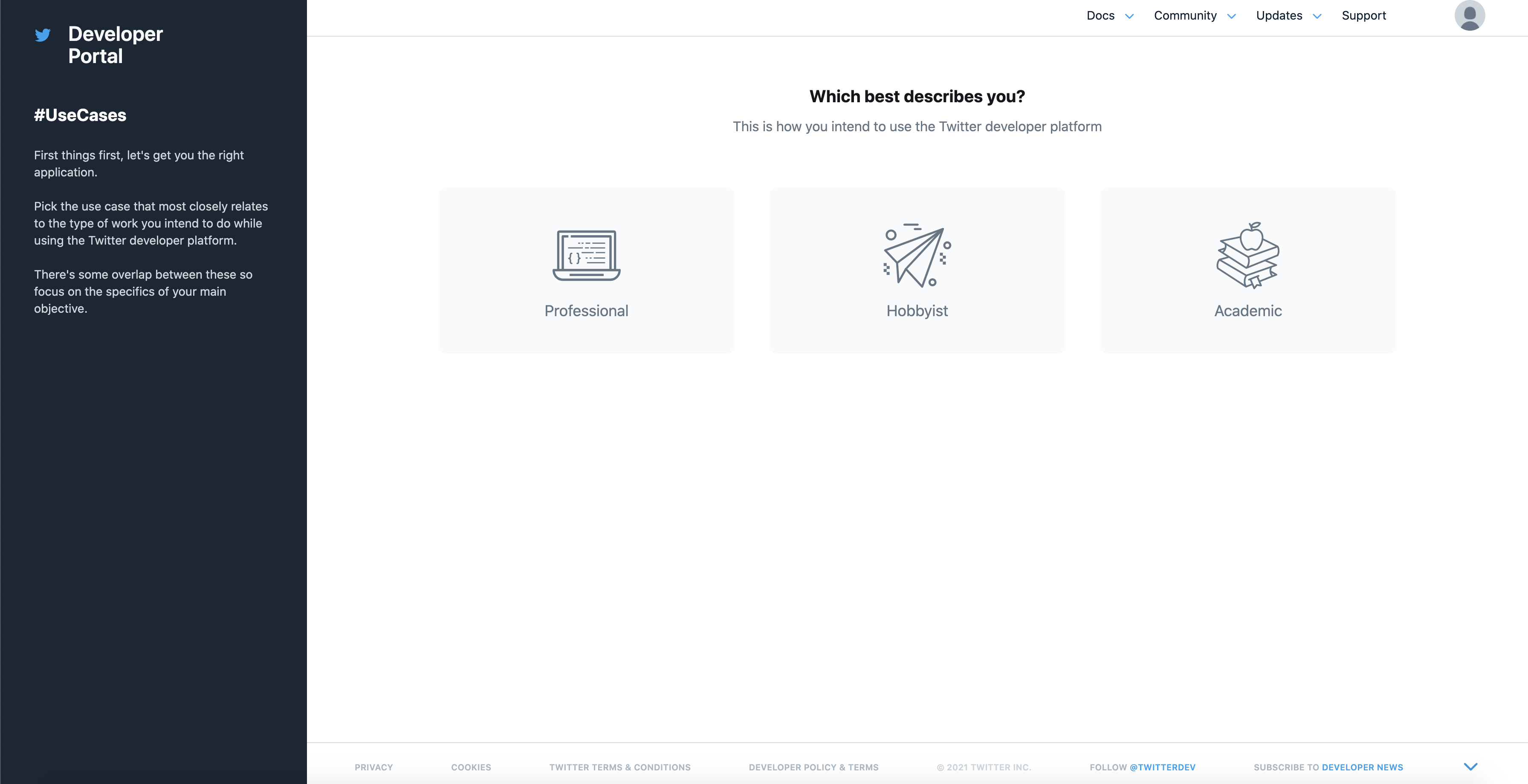Open Twitter Terms & Conditions link
Viewport: 1528px width, 784px height.
[x=619, y=767]
